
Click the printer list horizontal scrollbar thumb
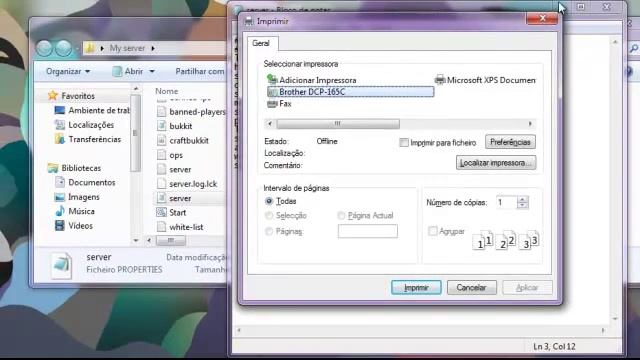(x=338, y=123)
